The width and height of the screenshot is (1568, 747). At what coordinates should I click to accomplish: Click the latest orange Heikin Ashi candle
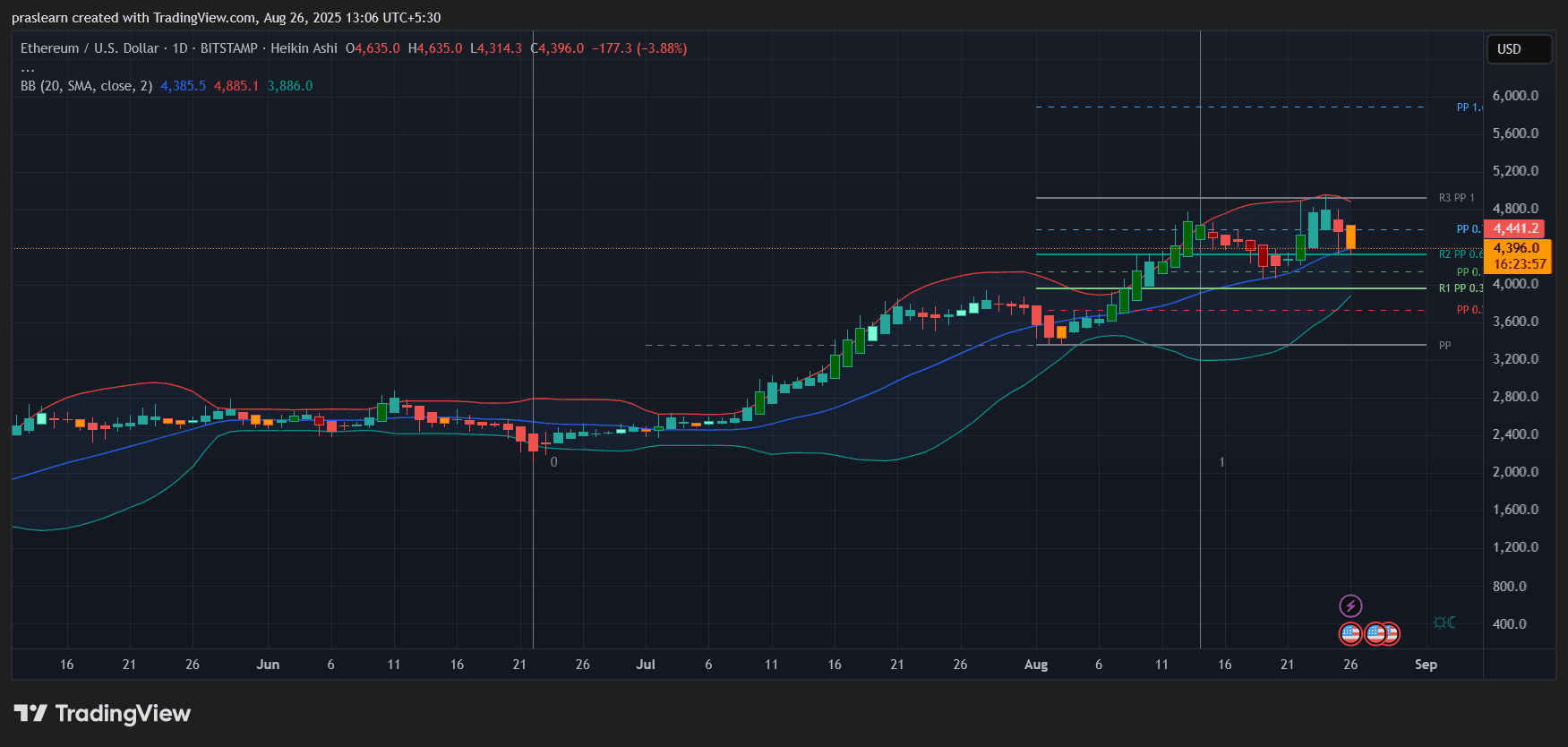[x=1350, y=236]
